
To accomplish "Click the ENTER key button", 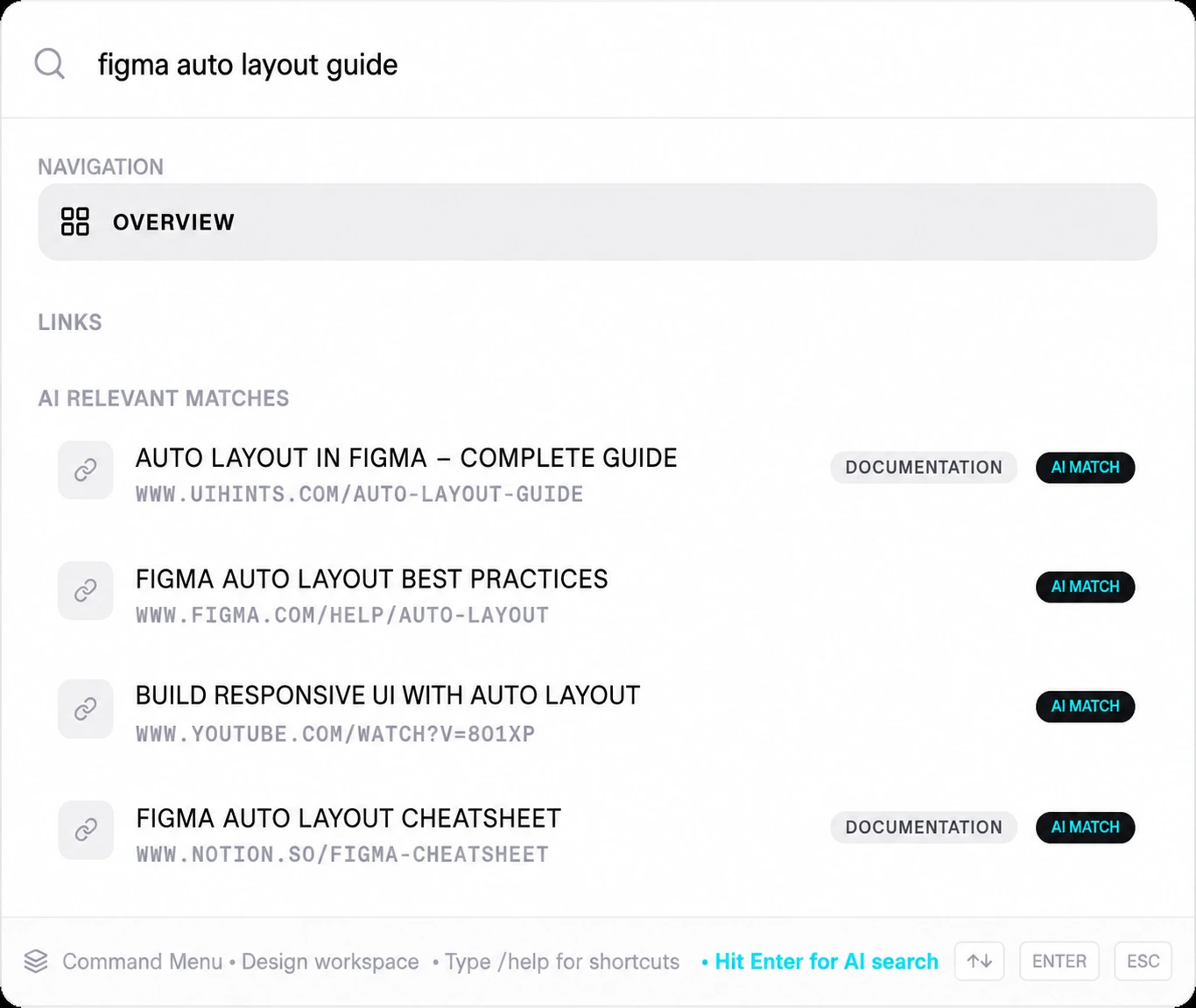I will point(1059,962).
